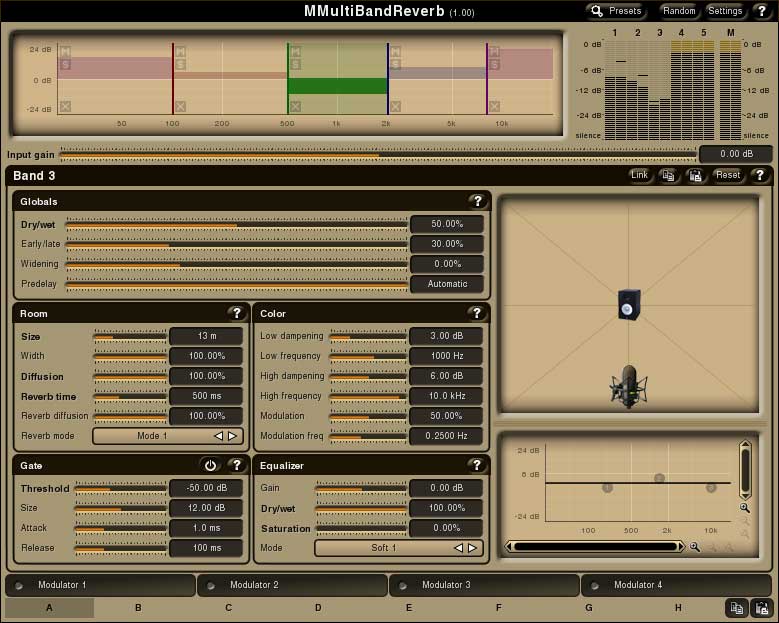The image size is (779, 623).
Task: Click the EQ graph vertical scrollbar
Action: 745,469
